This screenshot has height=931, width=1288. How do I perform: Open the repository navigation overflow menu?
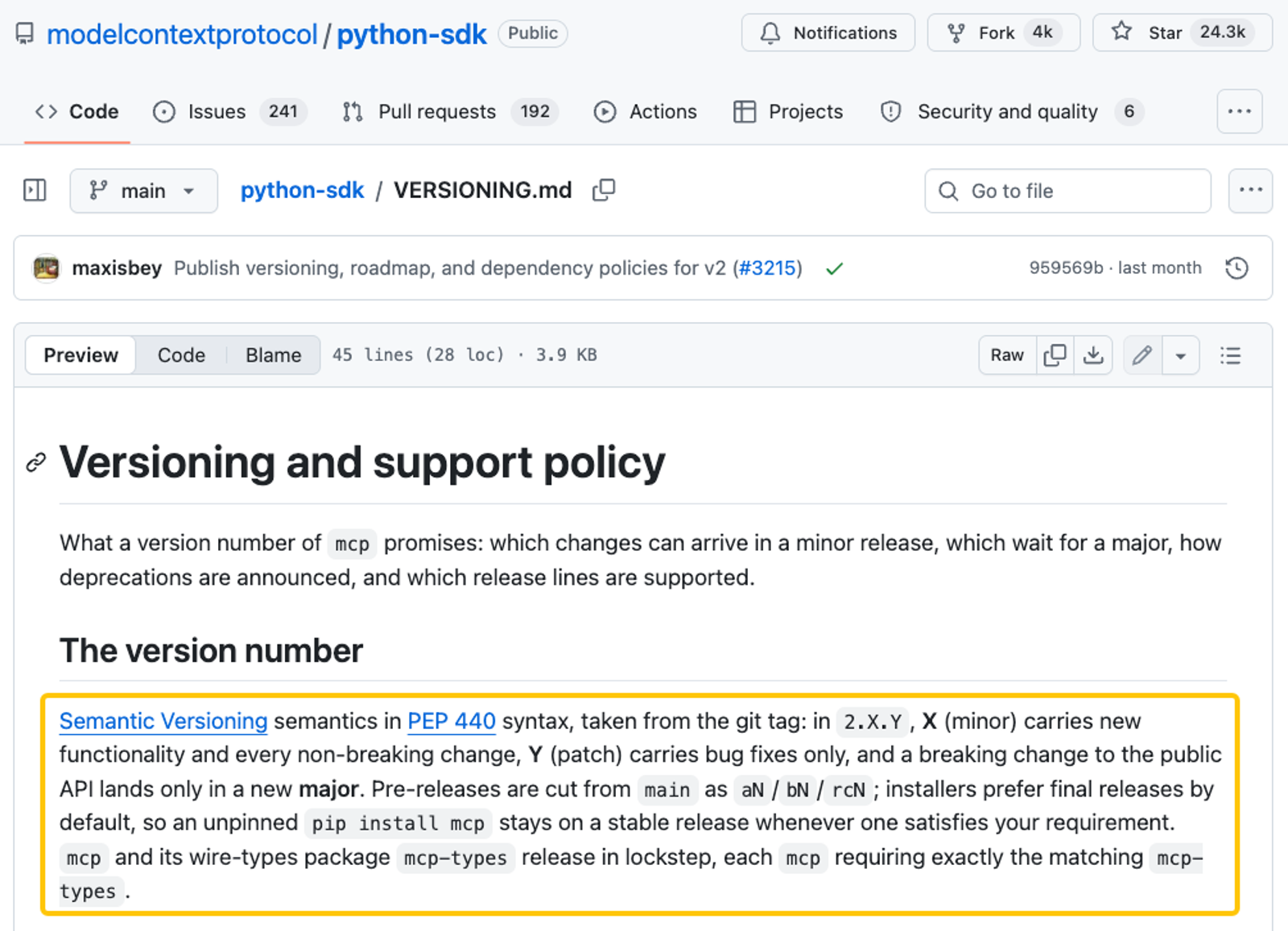click(1240, 111)
